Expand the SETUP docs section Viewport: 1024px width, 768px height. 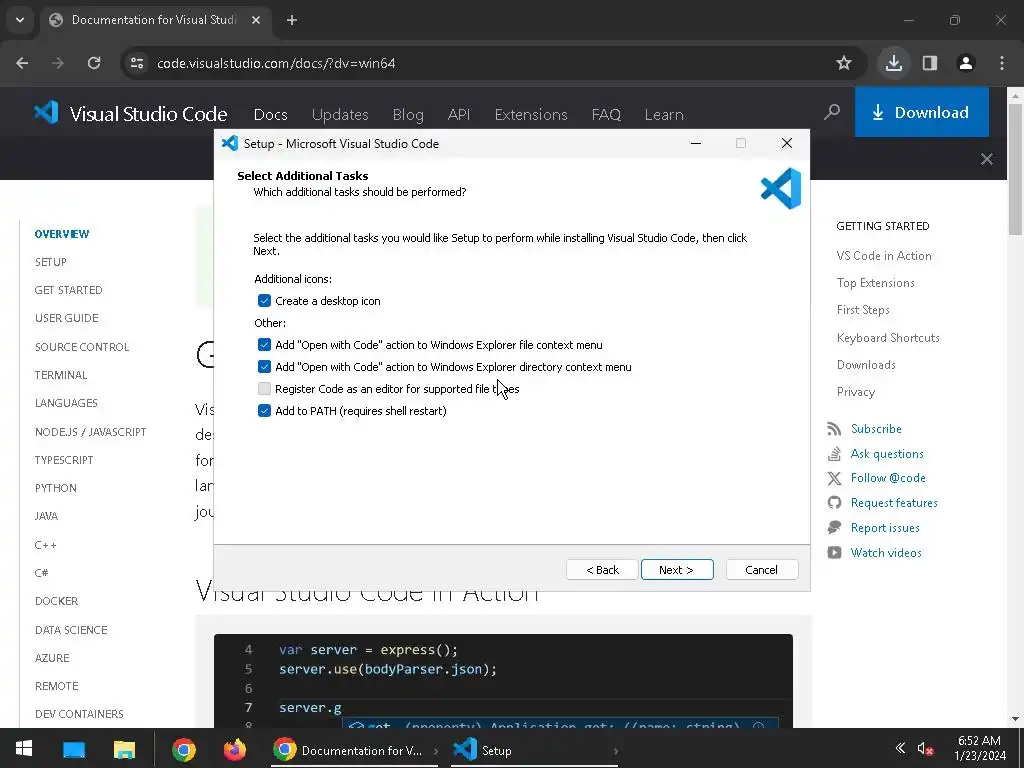[51, 262]
